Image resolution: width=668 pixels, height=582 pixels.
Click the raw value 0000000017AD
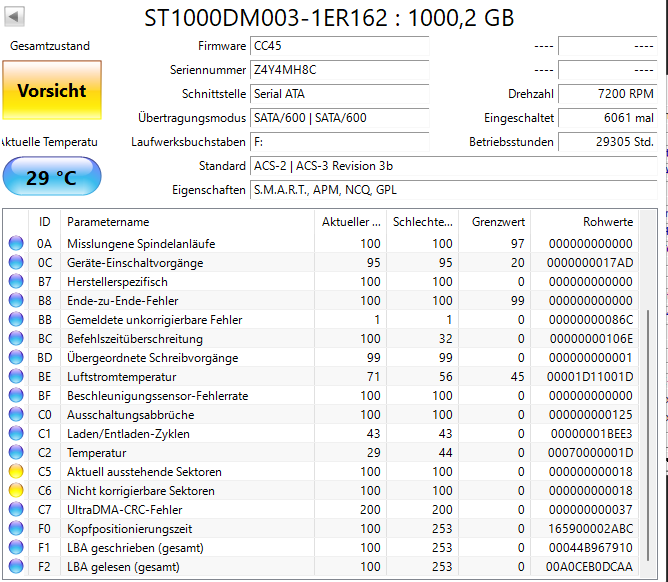tap(590, 262)
